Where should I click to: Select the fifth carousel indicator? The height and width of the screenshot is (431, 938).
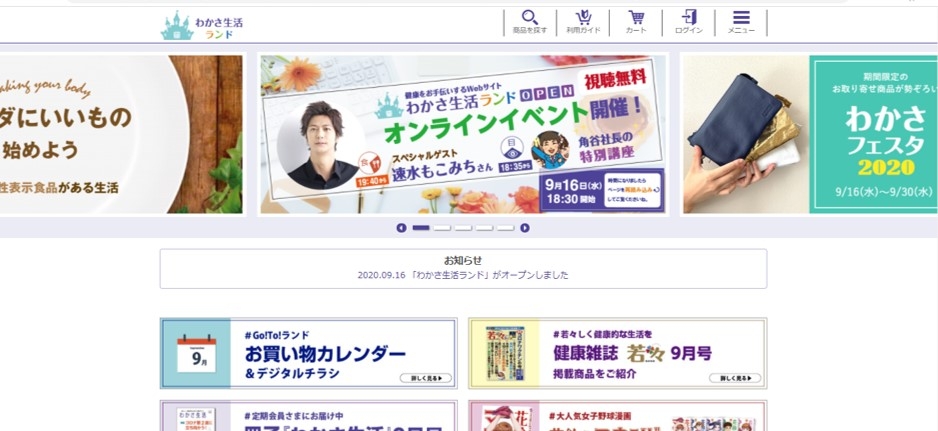[x=505, y=228]
